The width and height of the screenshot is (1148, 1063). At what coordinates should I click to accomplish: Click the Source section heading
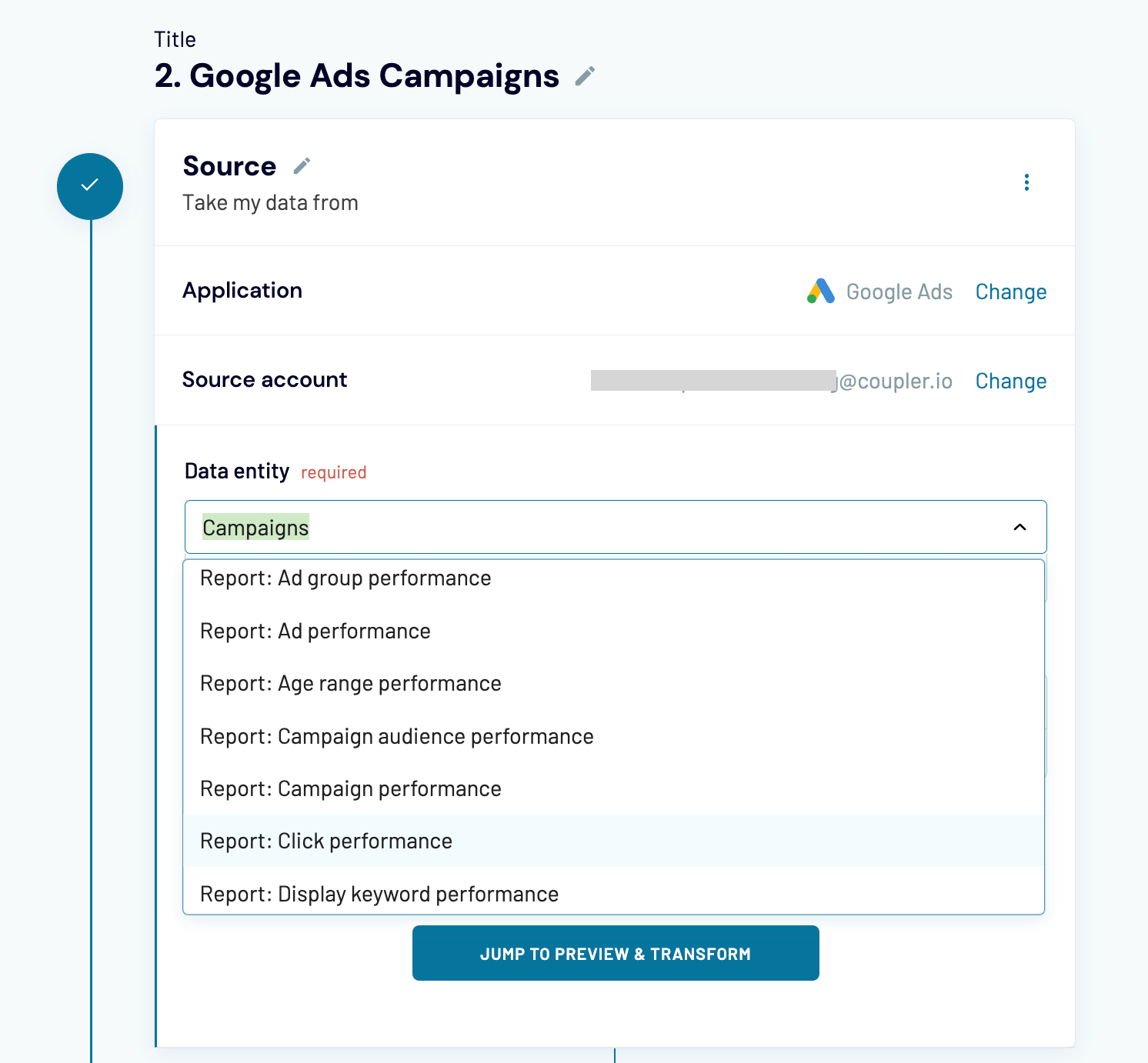tap(229, 165)
